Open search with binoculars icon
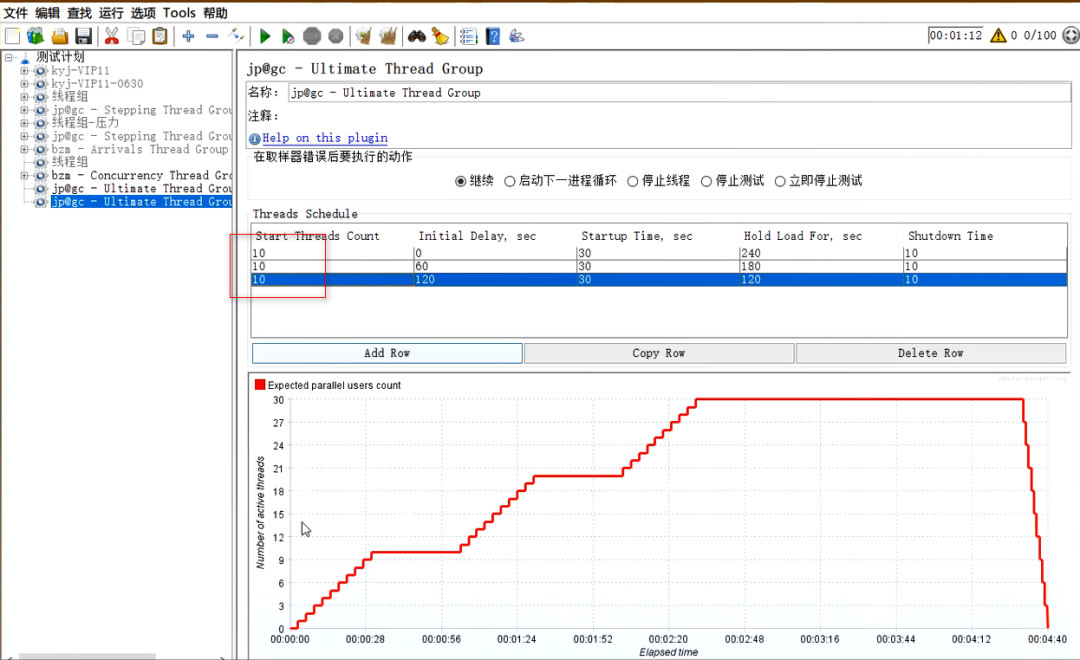 point(417,36)
